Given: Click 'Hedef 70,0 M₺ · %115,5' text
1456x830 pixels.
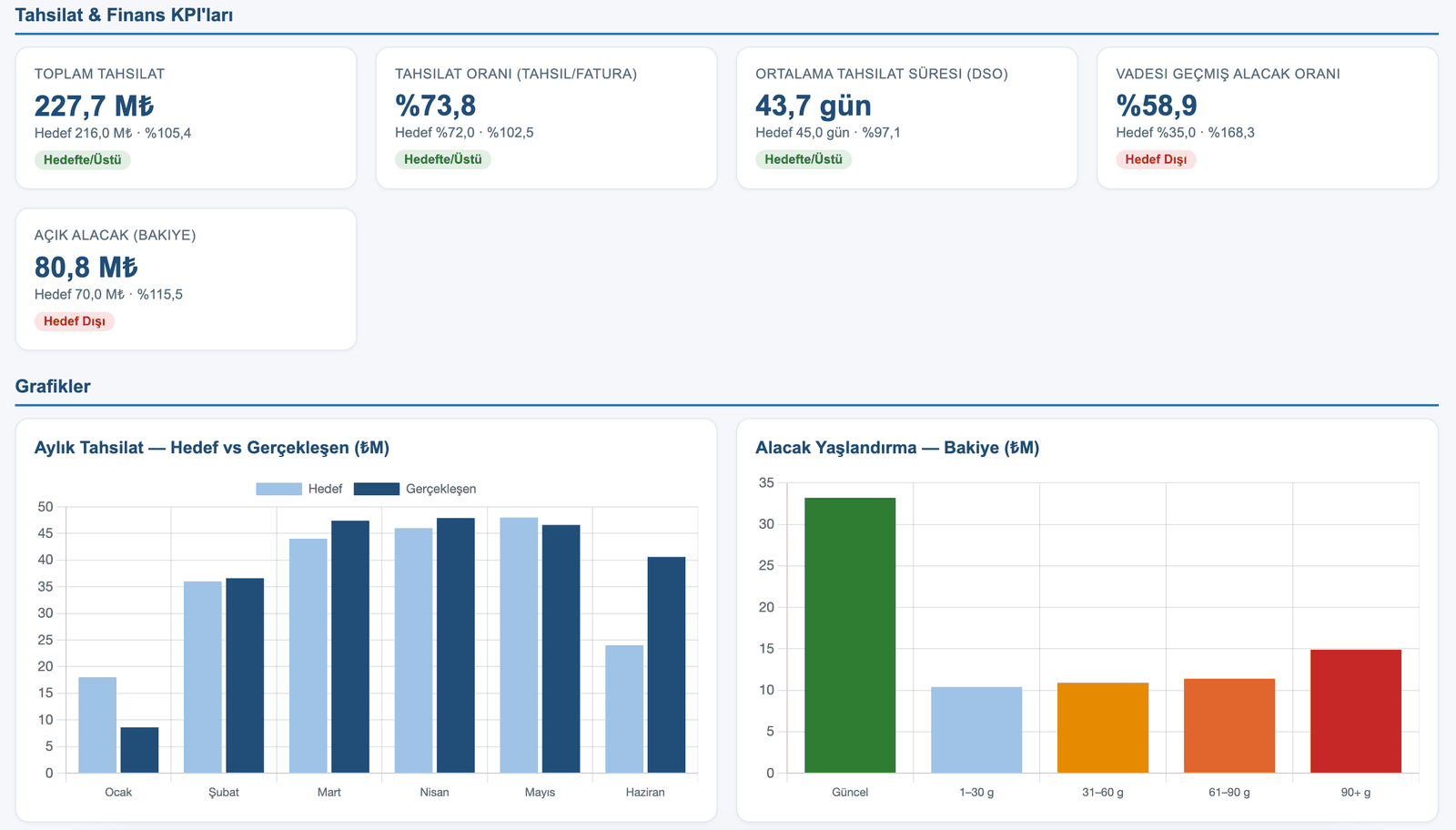Looking at the screenshot, I should coord(109,294).
